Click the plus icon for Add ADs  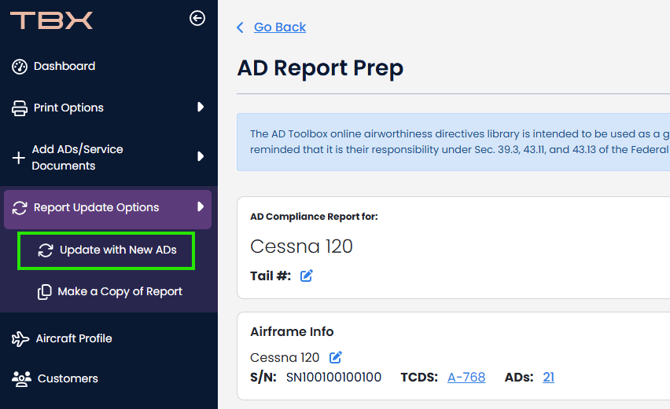click(x=18, y=158)
